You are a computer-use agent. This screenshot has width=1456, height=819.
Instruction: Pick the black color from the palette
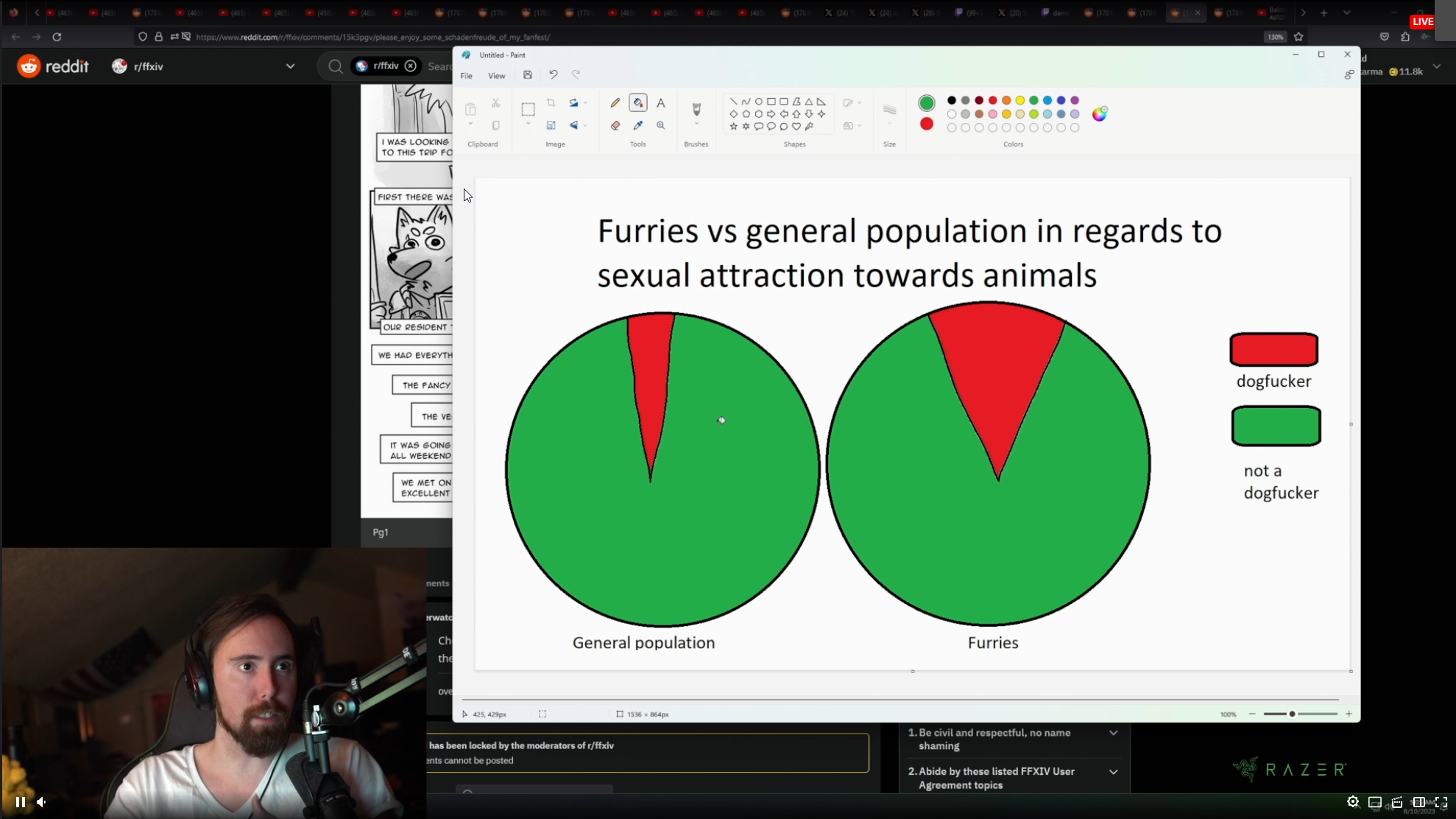coord(951,100)
